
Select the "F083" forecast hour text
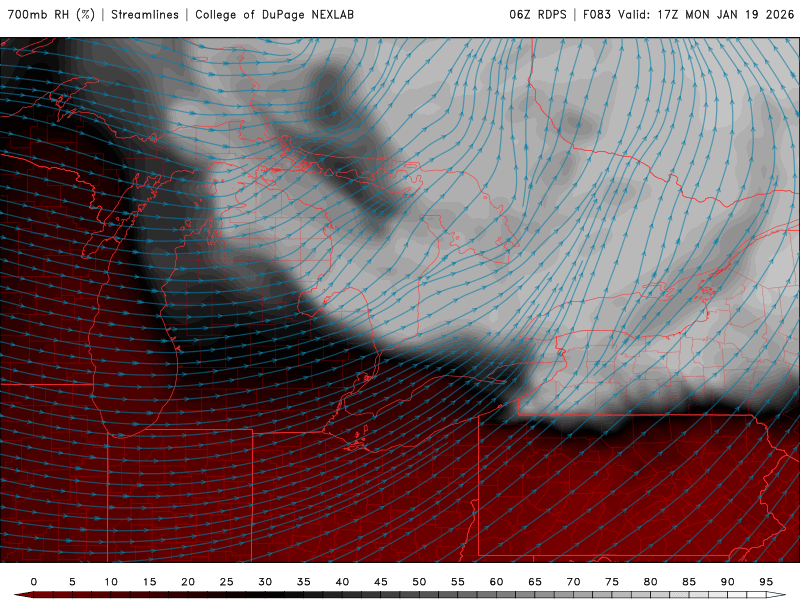596,14
